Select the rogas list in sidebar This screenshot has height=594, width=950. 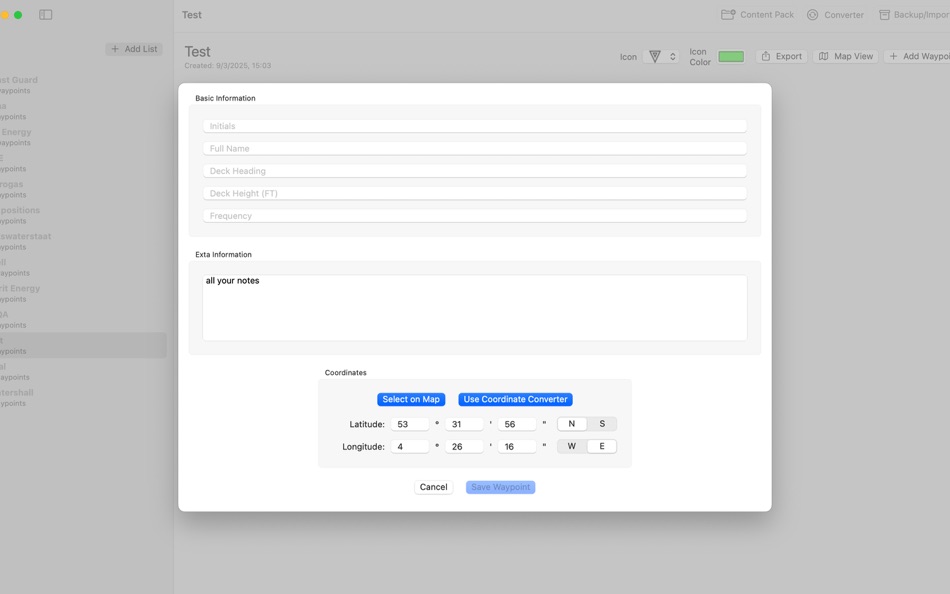coord(83,189)
